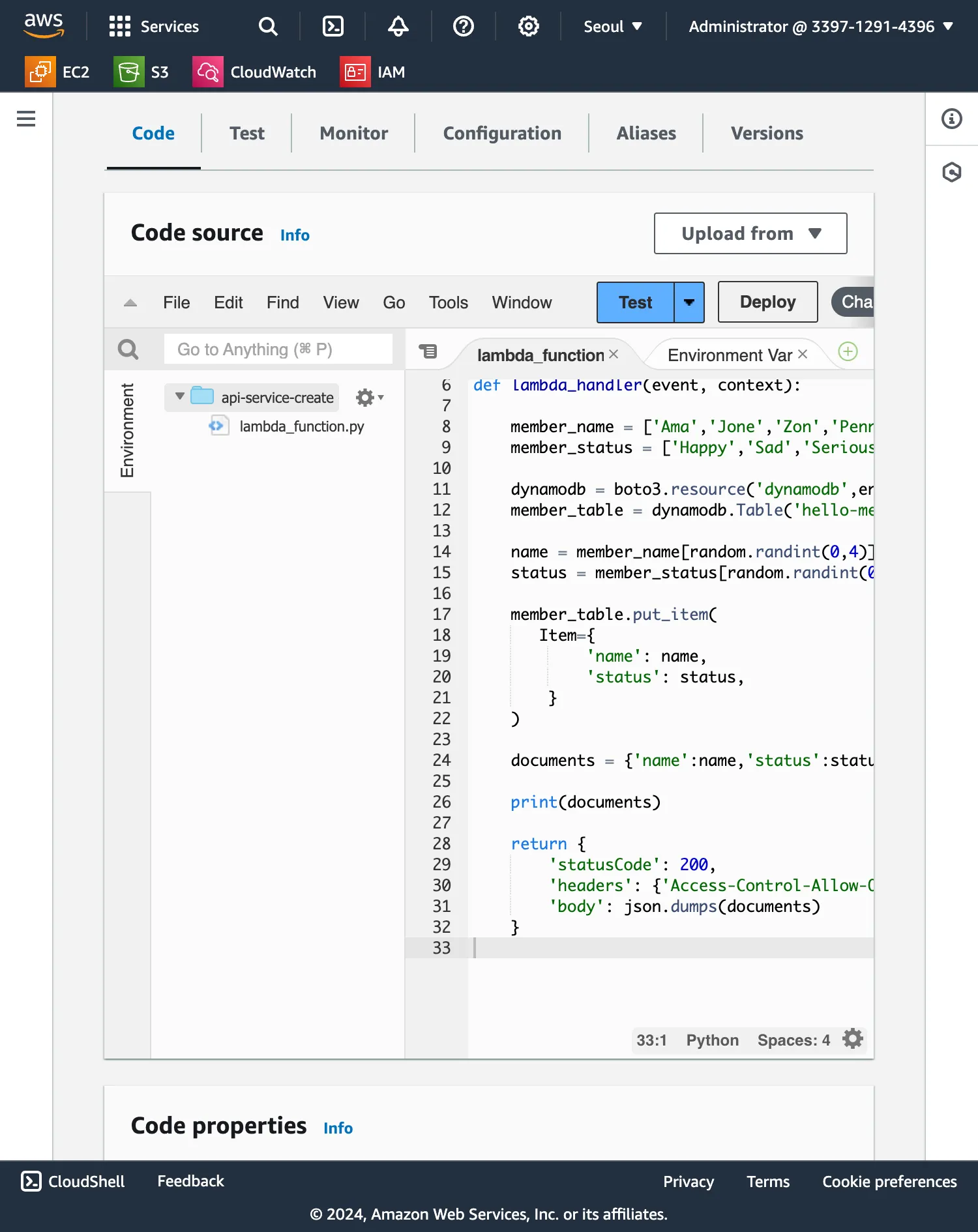Open the CloudWatch service shortcut

(x=254, y=72)
